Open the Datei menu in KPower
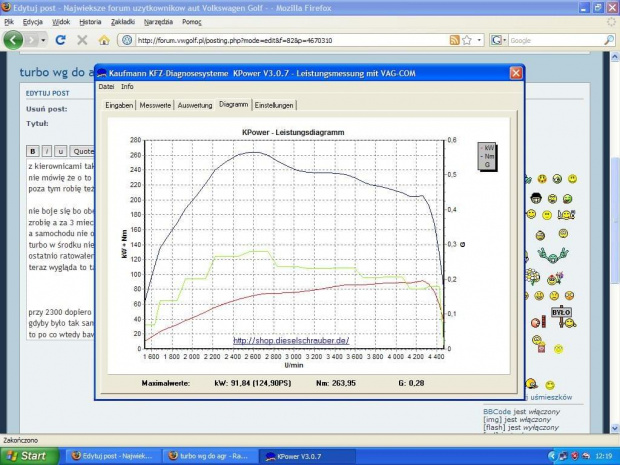Viewport: 620px width, 465px height. click(106, 86)
